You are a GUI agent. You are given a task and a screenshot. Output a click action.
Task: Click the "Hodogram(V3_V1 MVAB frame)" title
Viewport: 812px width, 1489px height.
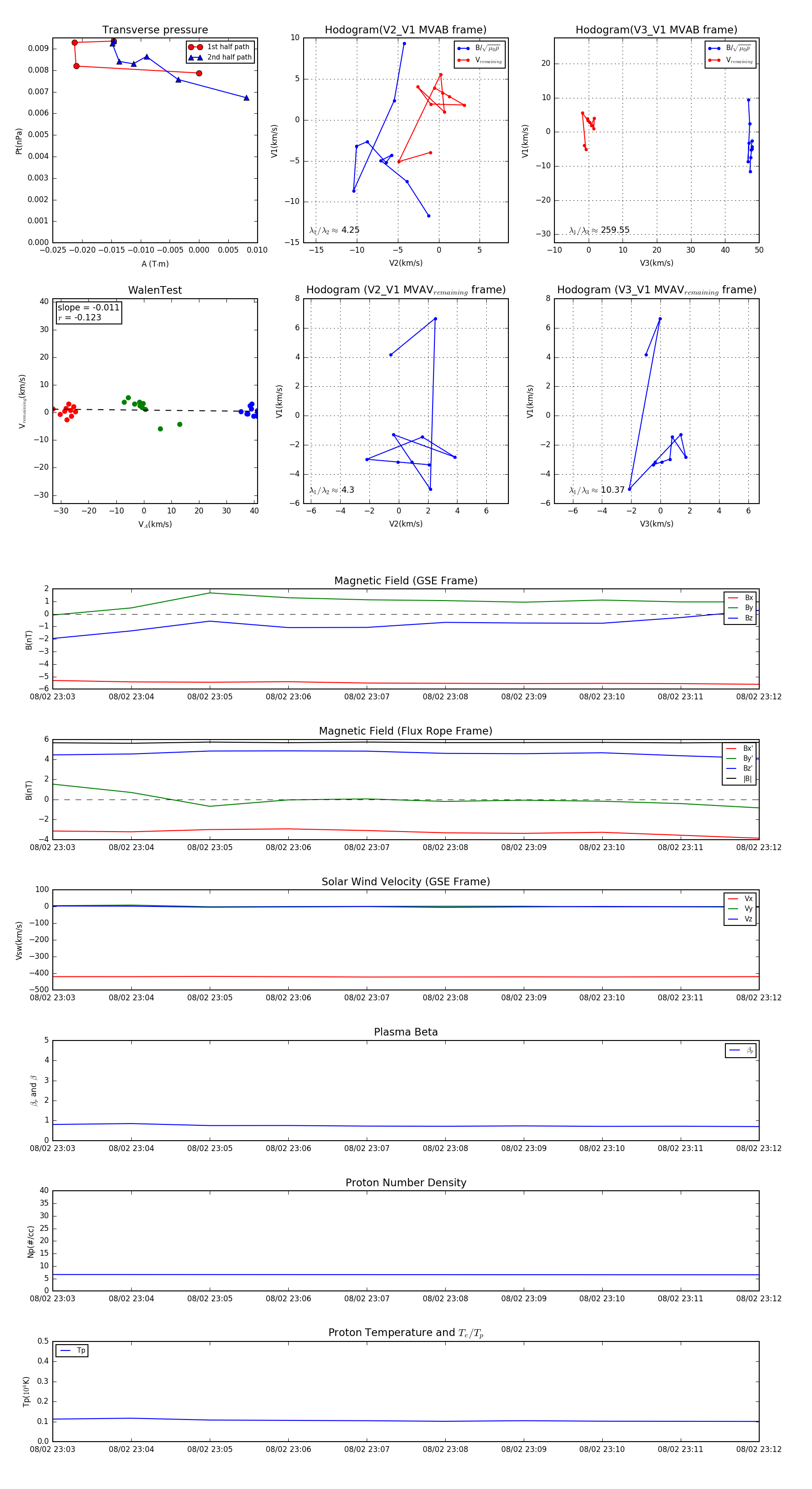click(x=656, y=29)
